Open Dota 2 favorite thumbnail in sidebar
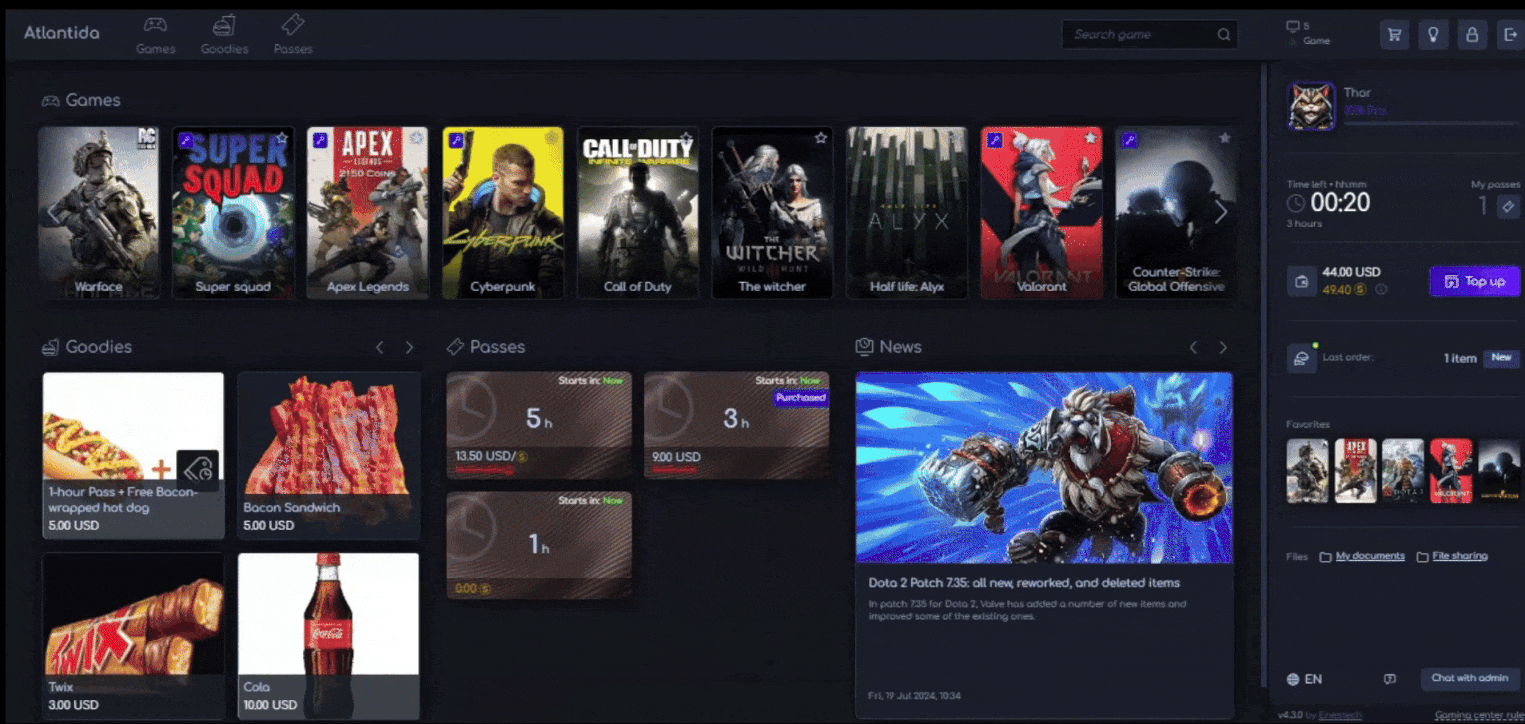The image size is (1525, 724). [x=1403, y=470]
